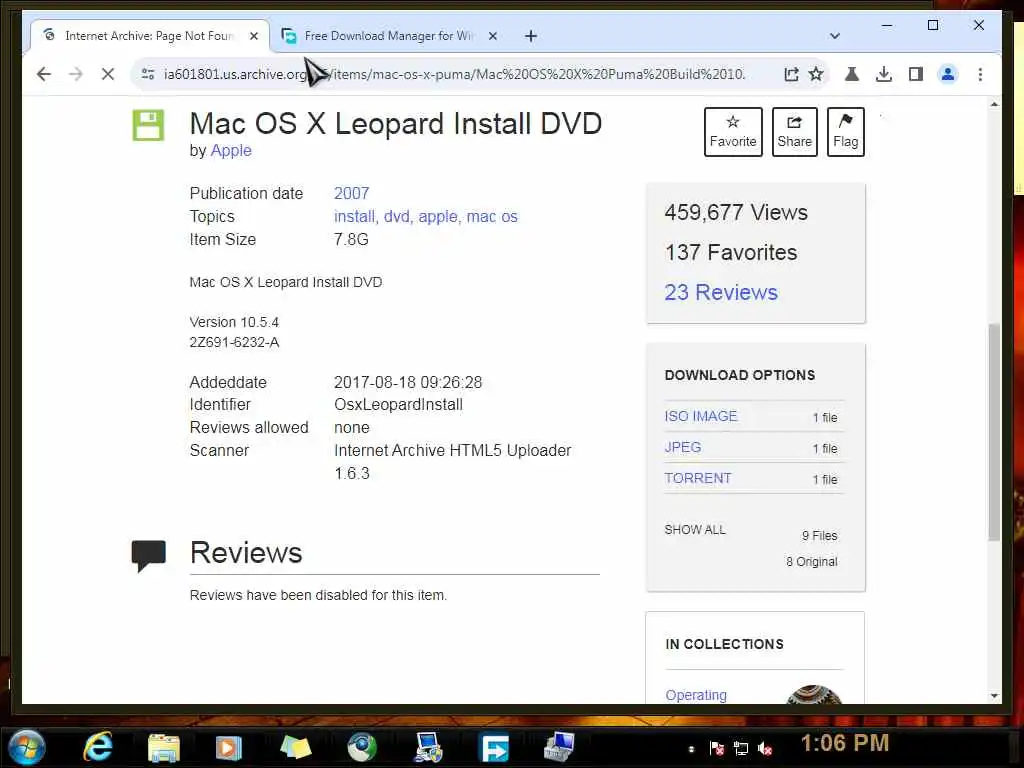1024x768 pixels.
Task: Open the Chromium browser taskbar icon
Action: (362, 748)
